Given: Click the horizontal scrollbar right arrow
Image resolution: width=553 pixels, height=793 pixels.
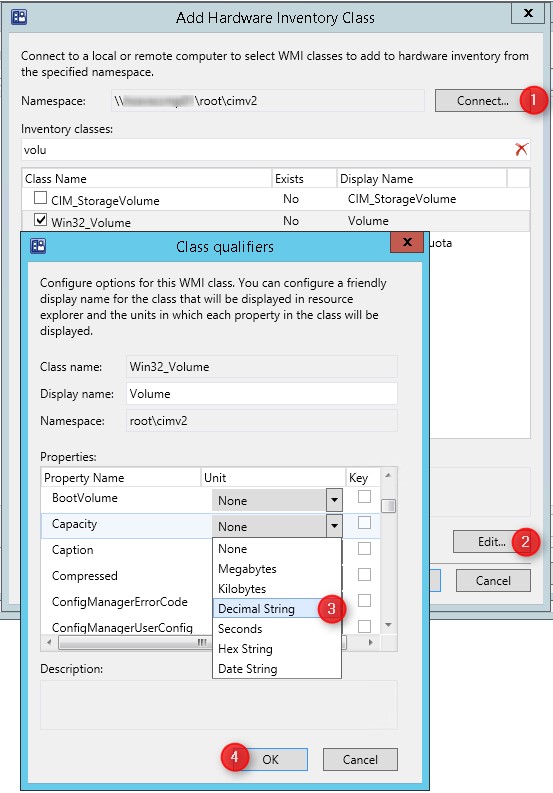Looking at the screenshot, I should tap(371, 642).
